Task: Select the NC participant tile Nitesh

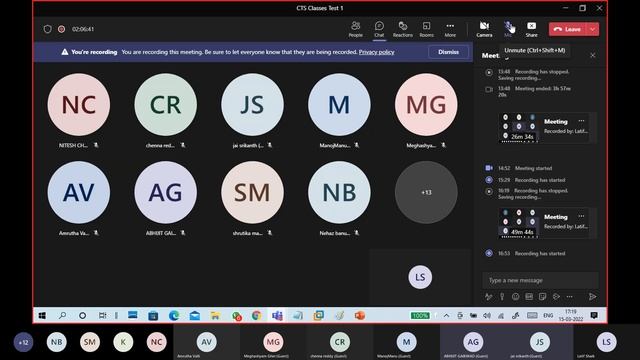Action: (79, 105)
